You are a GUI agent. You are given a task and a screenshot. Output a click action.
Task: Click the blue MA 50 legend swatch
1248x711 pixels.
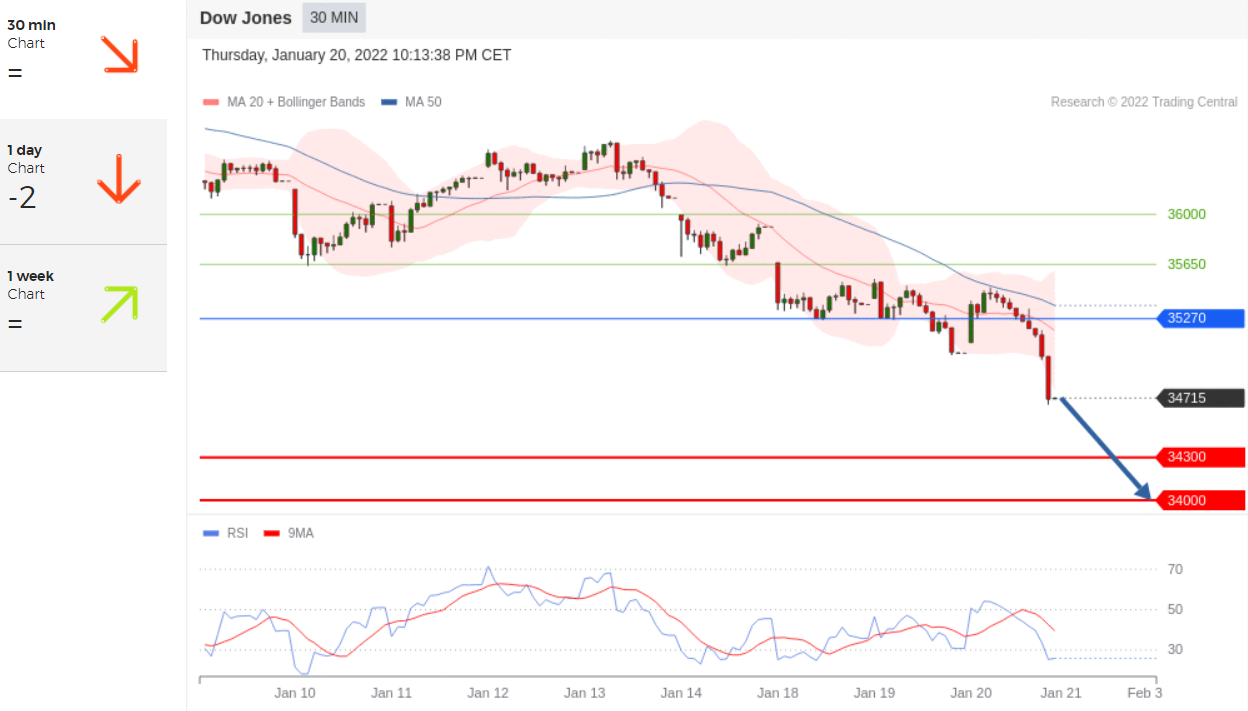pyautogui.click(x=390, y=102)
